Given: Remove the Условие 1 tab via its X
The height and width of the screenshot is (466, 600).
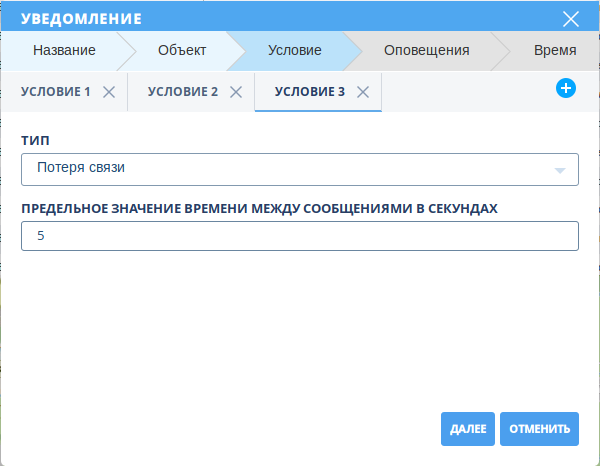Looking at the screenshot, I should [109, 92].
